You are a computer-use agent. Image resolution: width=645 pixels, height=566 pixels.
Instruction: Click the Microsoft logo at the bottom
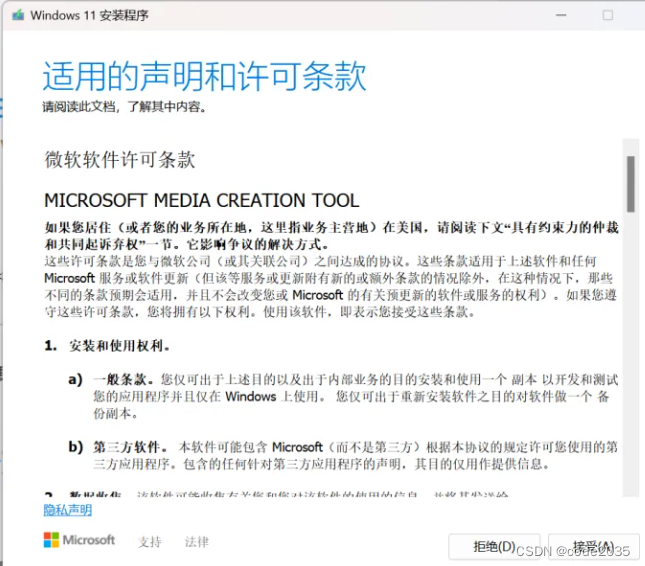79,540
